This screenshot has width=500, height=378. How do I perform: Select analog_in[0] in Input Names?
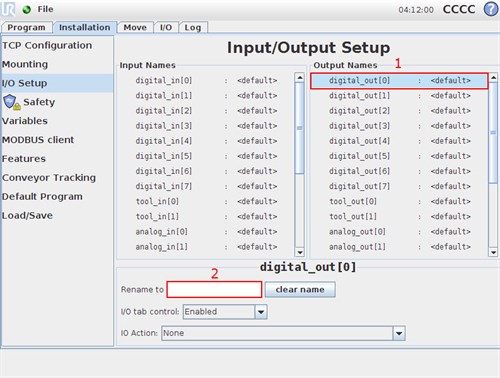[x=206, y=232]
